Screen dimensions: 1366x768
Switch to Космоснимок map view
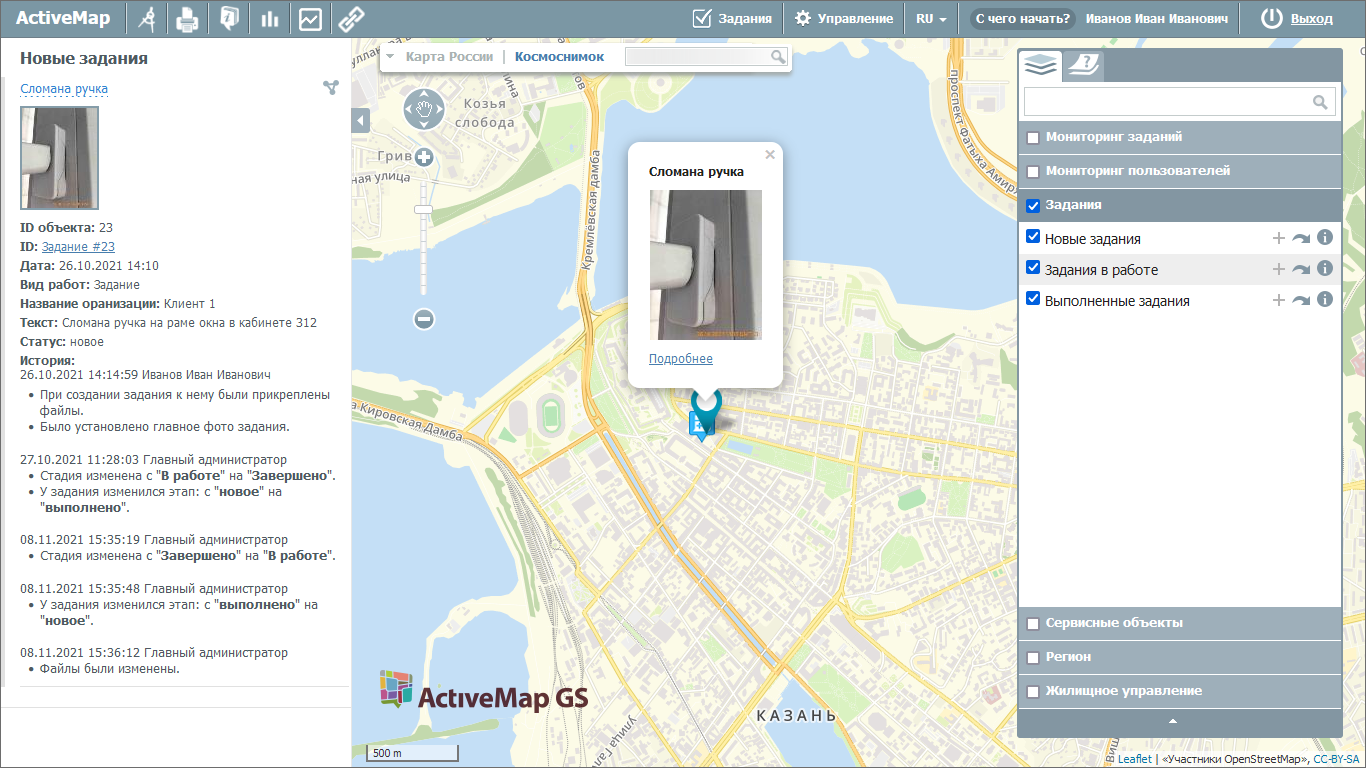click(559, 57)
